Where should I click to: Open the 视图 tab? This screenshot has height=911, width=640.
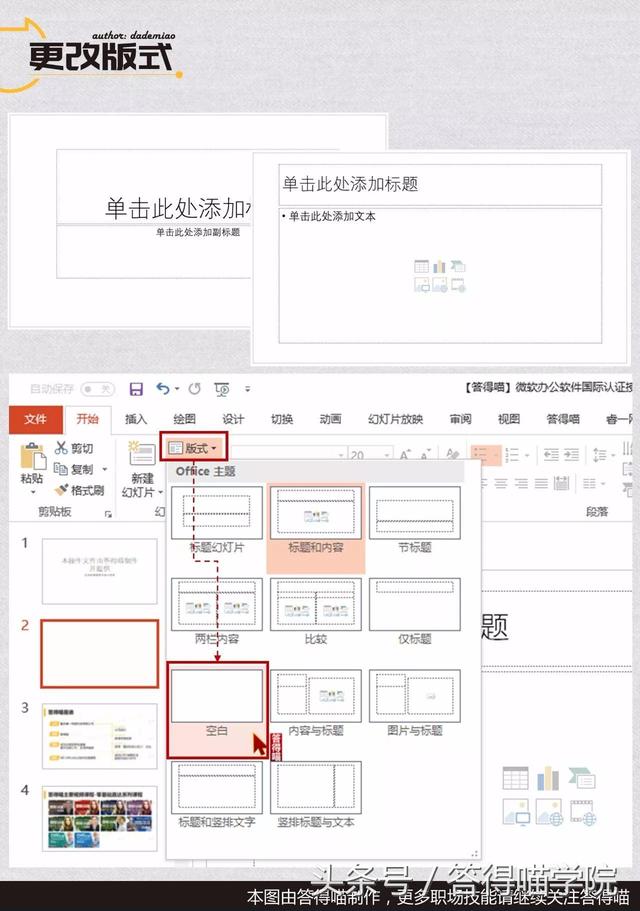(509, 419)
